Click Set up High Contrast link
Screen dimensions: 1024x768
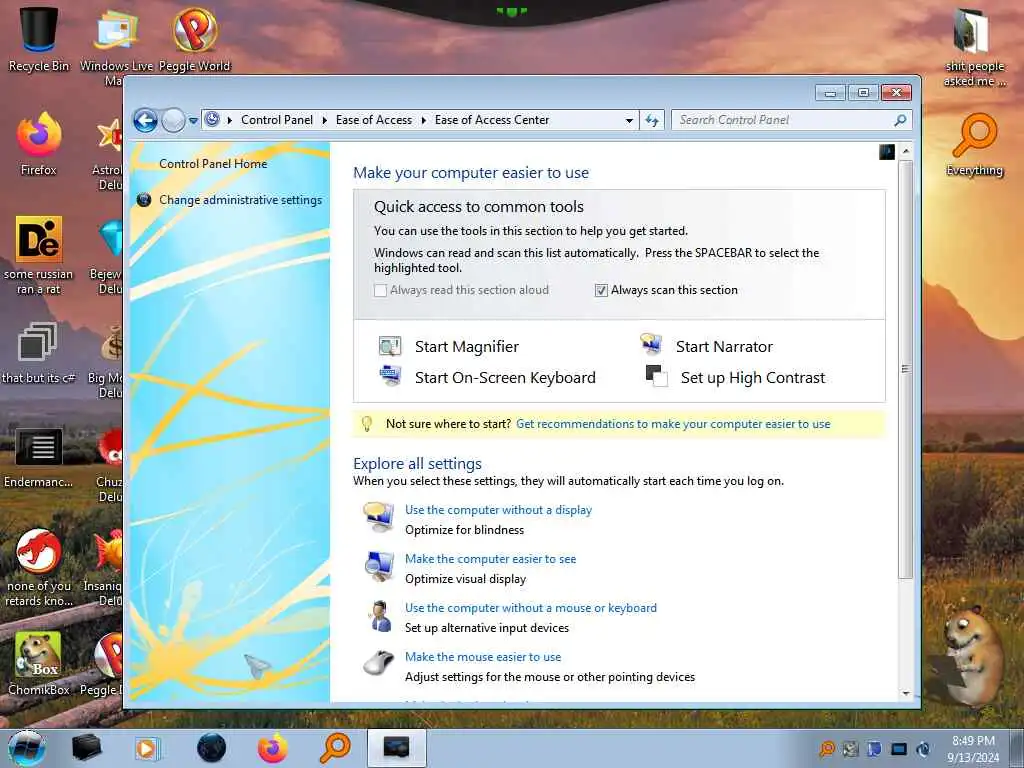[x=753, y=377]
